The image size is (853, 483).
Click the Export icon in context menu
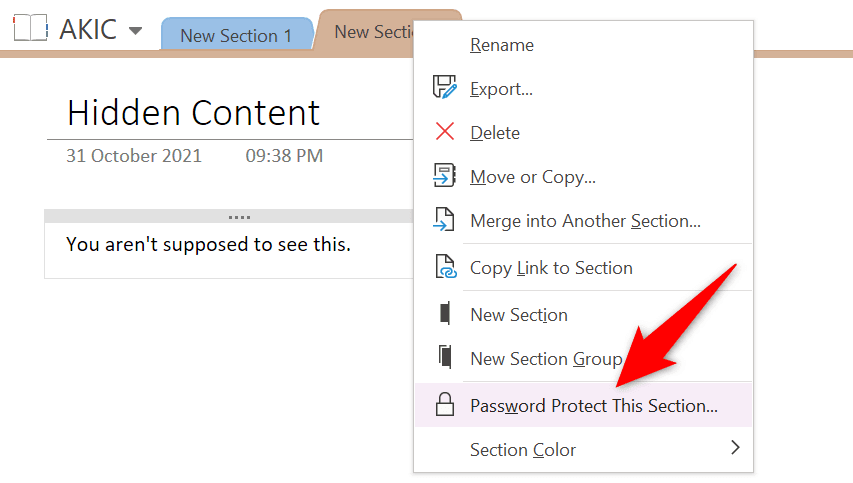point(444,88)
